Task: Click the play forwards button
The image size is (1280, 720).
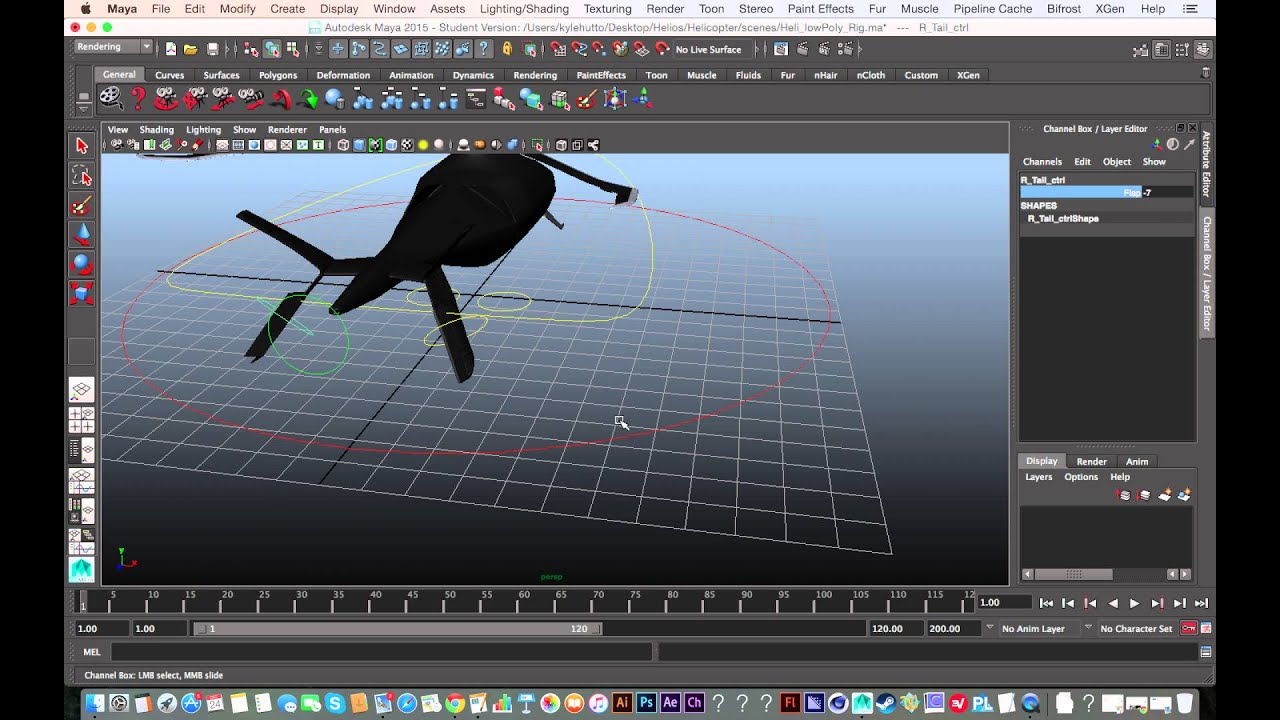Action: pos(1134,603)
